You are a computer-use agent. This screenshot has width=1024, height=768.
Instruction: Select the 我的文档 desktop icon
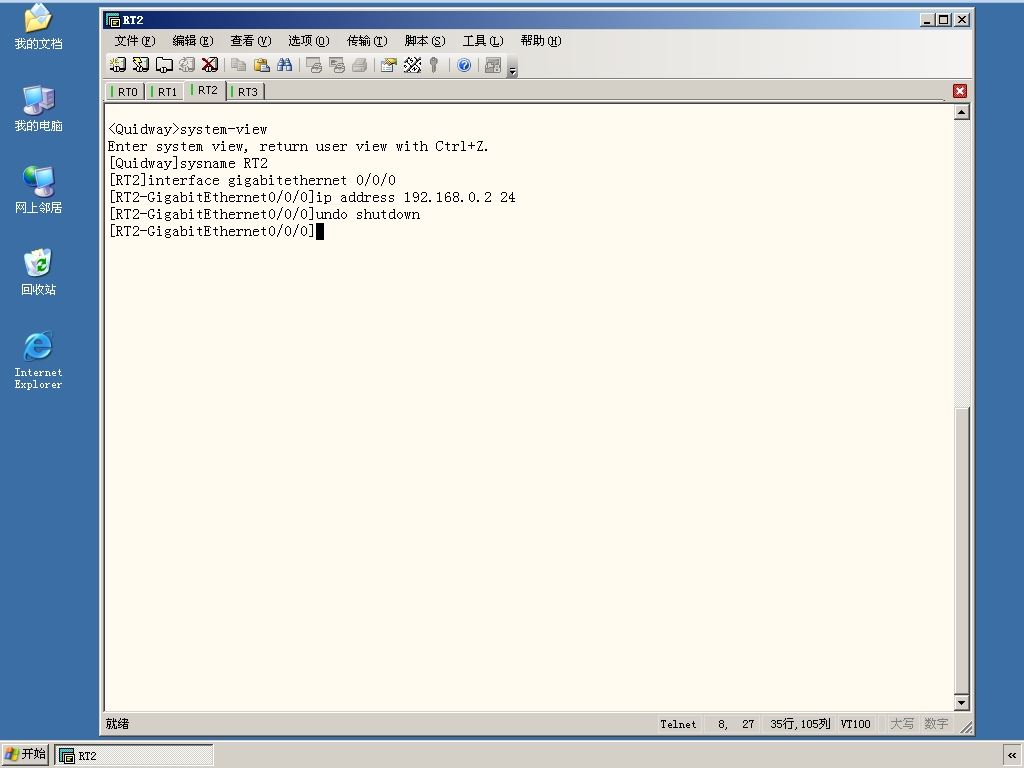click(x=39, y=27)
